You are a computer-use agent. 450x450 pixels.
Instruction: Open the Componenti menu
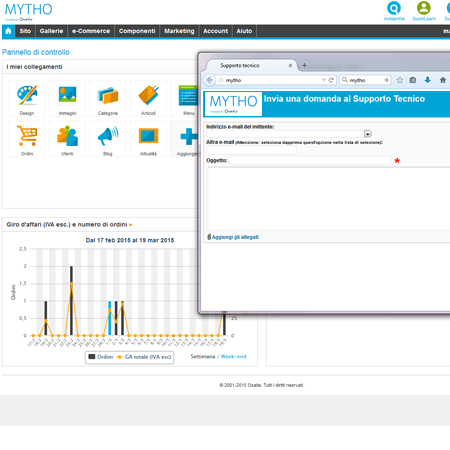pos(137,31)
